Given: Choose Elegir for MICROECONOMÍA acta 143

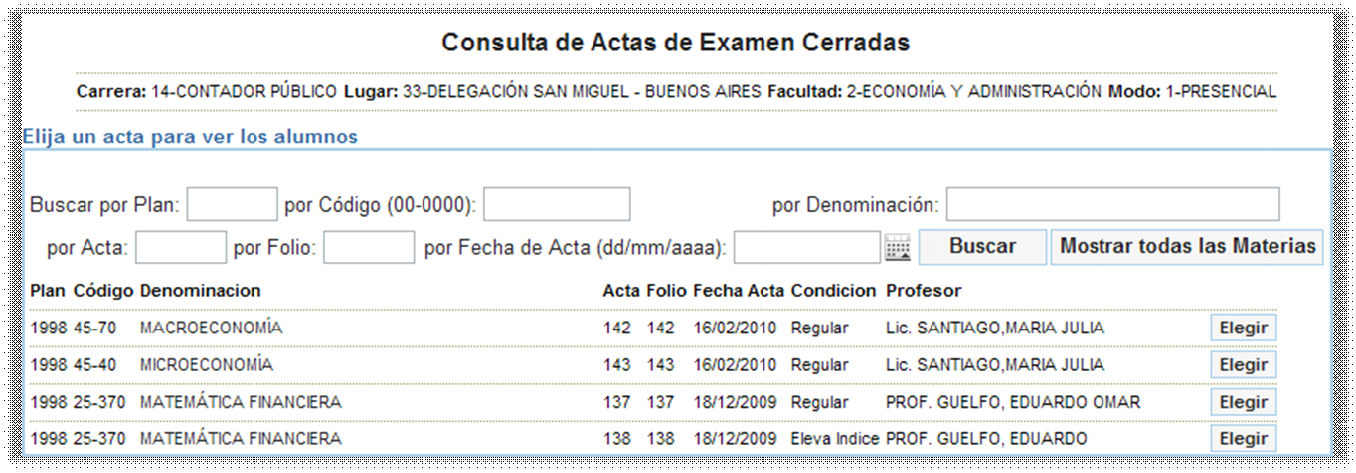Looking at the screenshot, I should [1243, 365].
